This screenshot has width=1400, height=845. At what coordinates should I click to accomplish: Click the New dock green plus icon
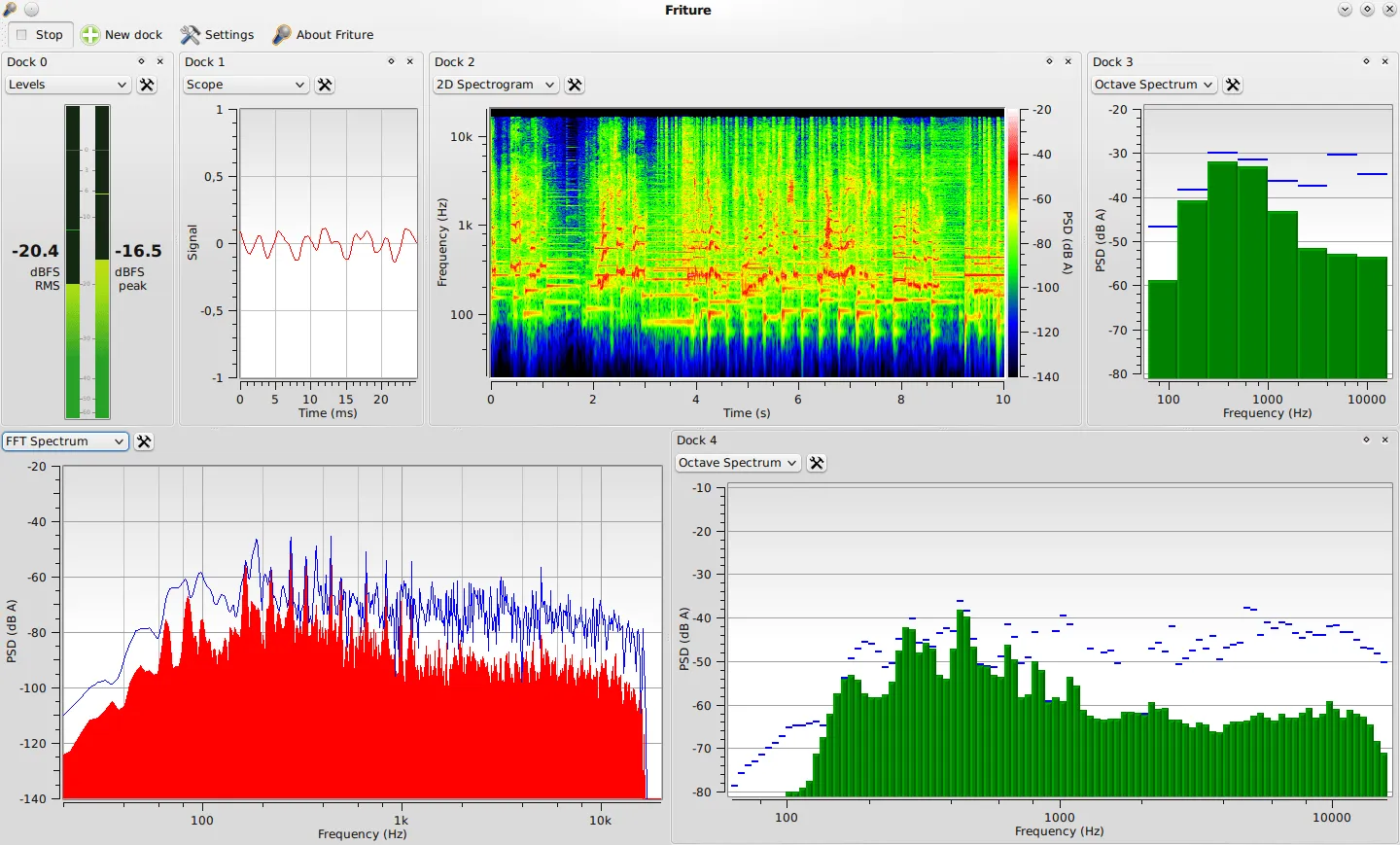pos(90,34)
